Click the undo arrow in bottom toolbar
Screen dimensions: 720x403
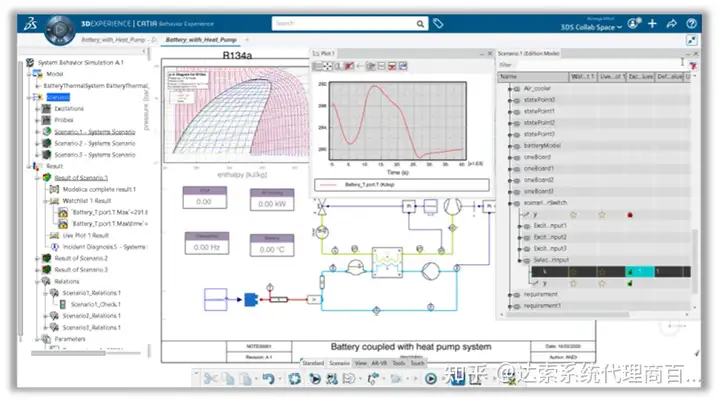(268, 379)
